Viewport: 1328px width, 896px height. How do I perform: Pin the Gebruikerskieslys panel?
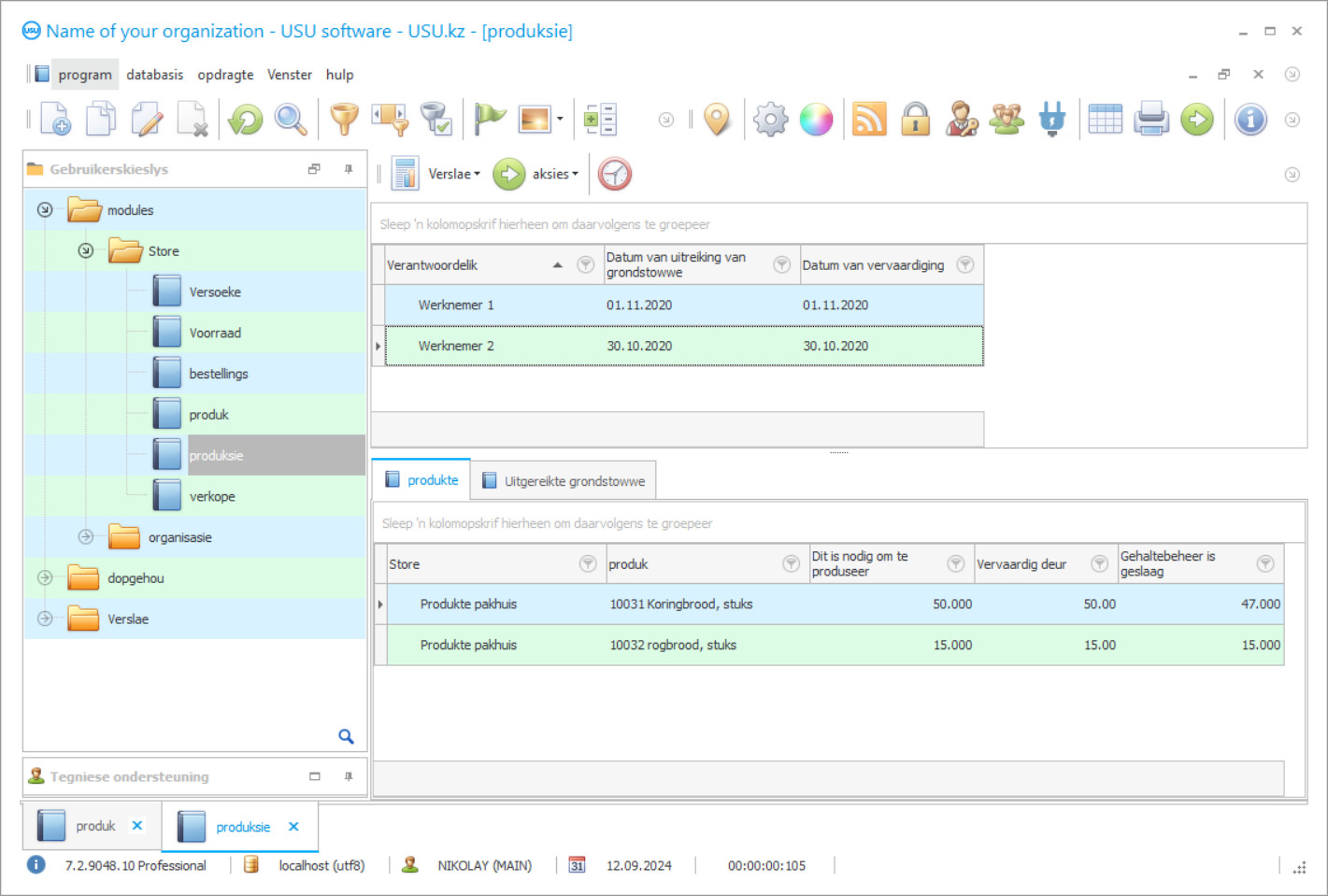click(349, 169)
